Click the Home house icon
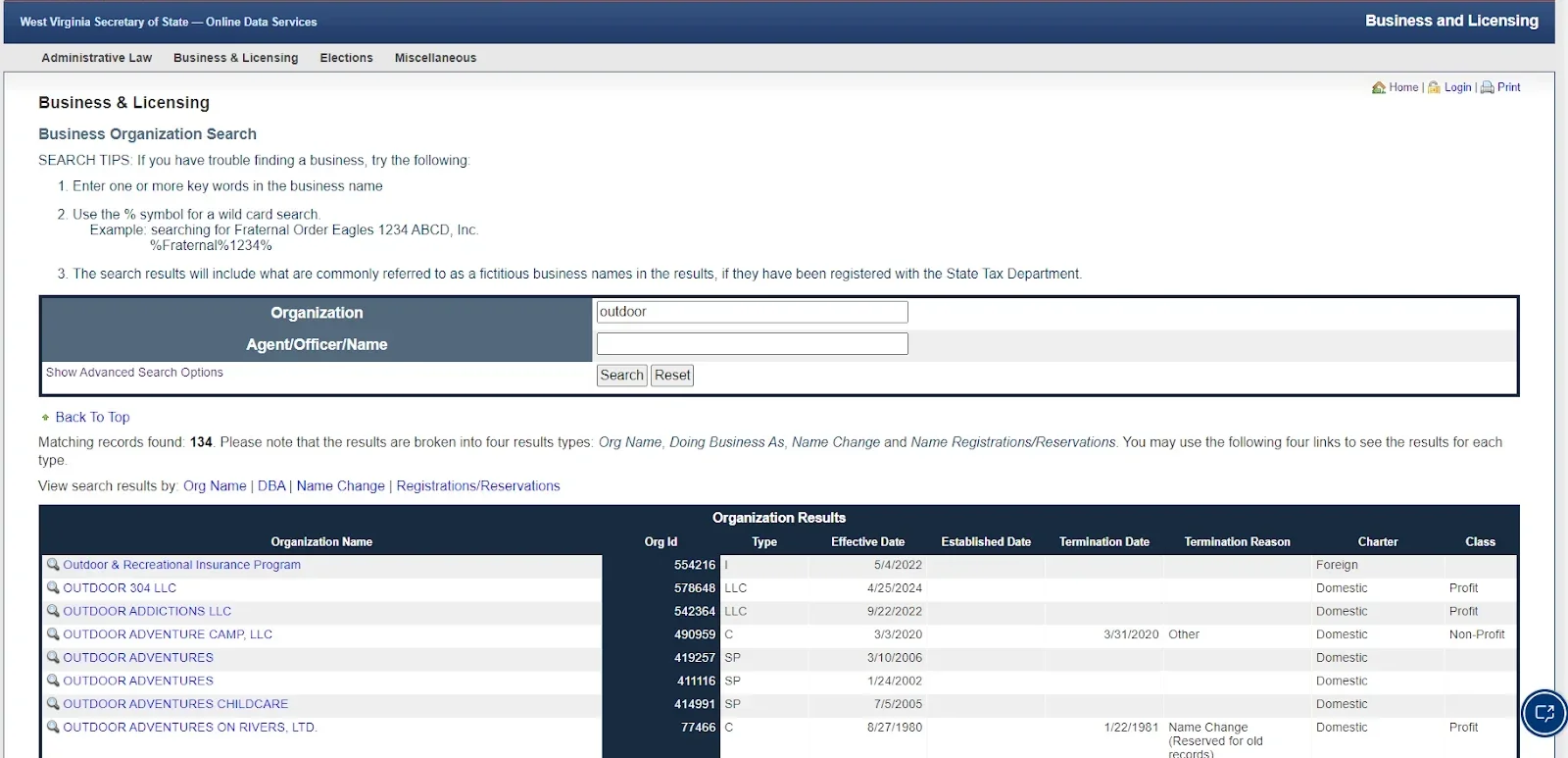 (x=1379, y=87)
